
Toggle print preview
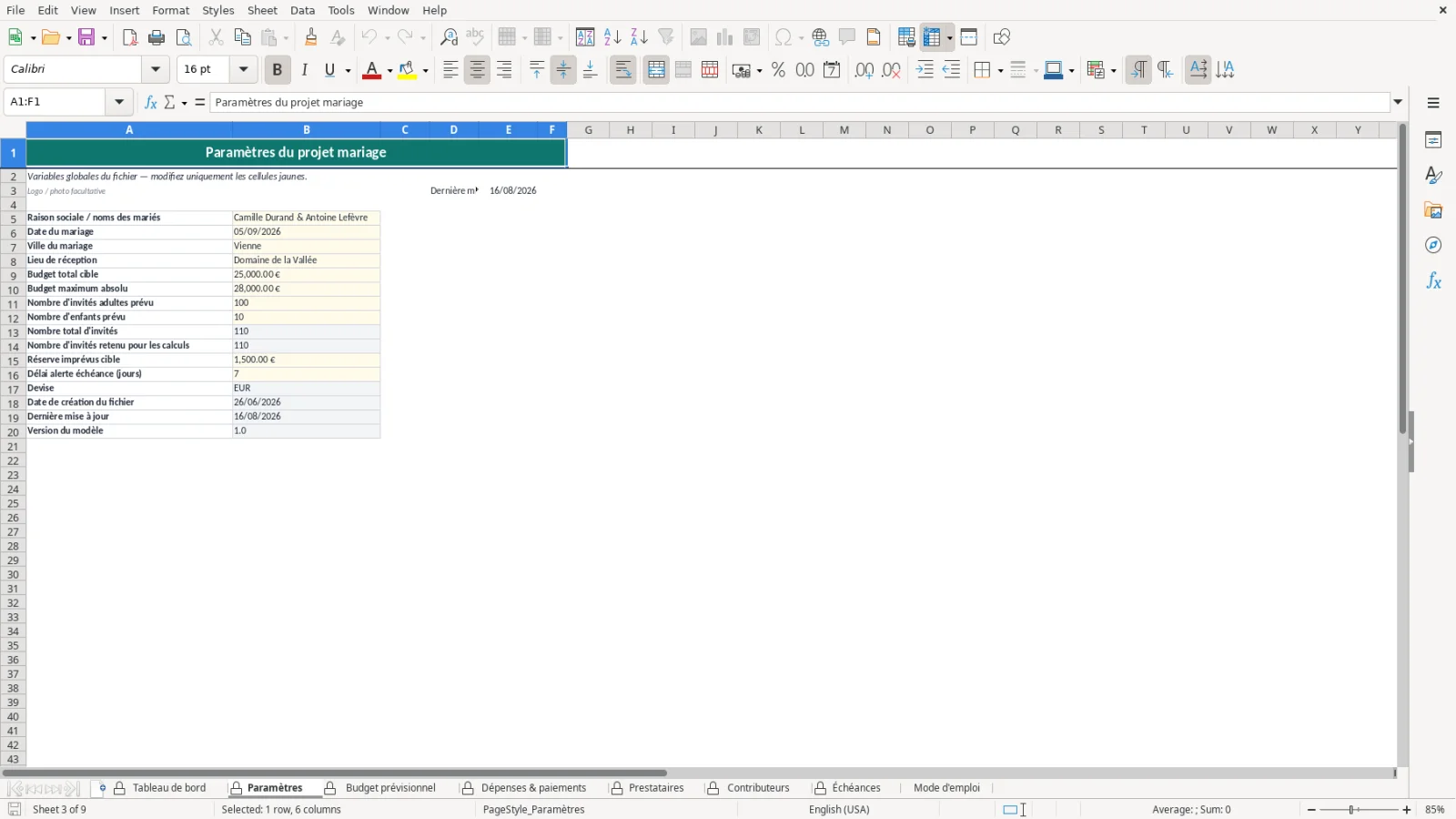[x=184, y=37]
